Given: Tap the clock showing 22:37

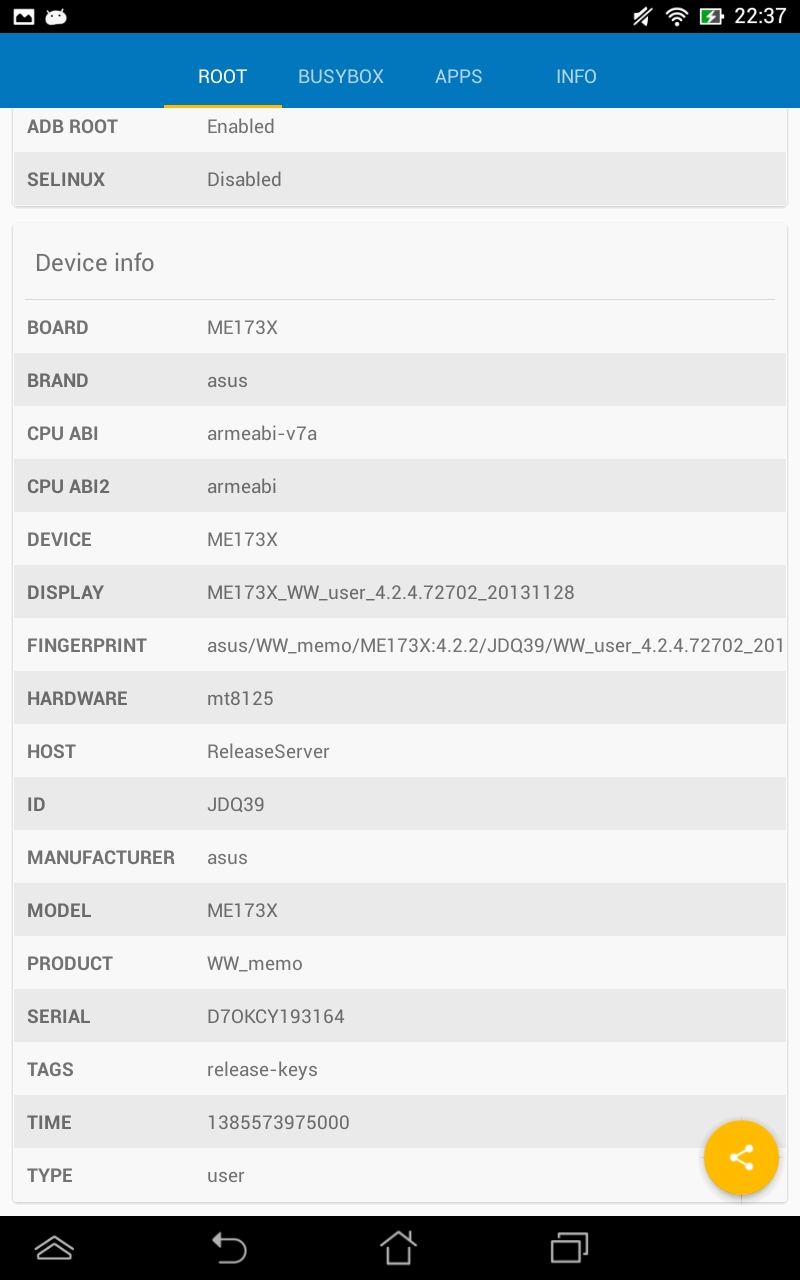Looking at the screenshot, I should pos(760,16).
